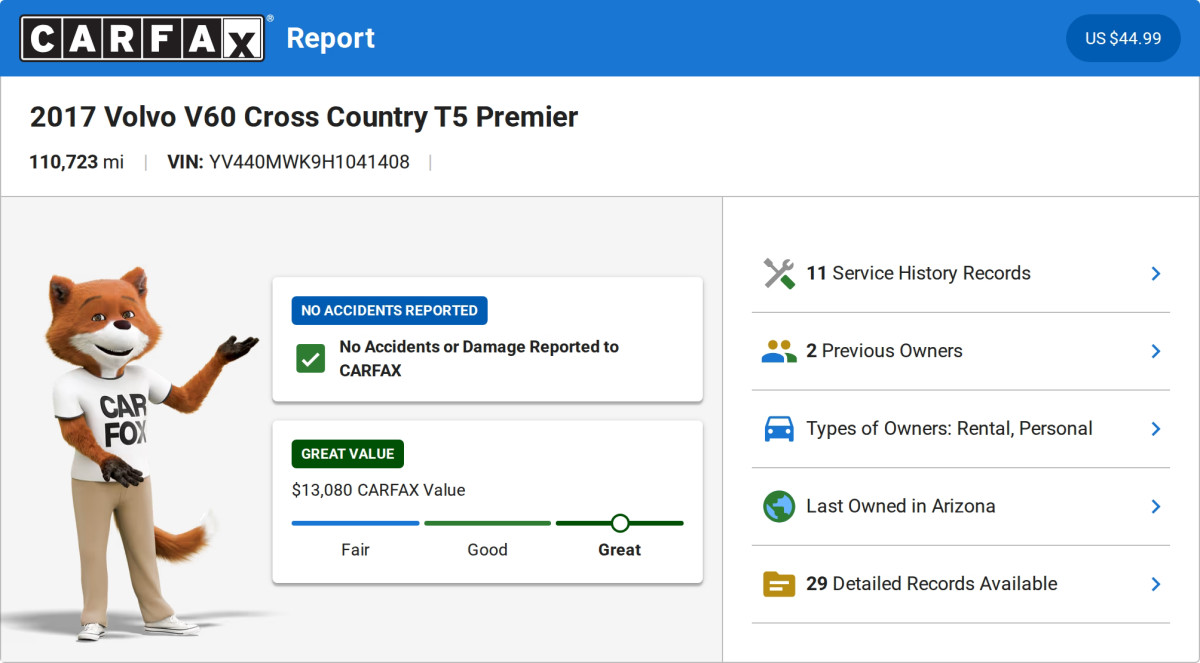Image resolution: width=1200 pixels, height=663 pixels.
Task: Expand Types of Owners chevron
Action: (1156, 428)
